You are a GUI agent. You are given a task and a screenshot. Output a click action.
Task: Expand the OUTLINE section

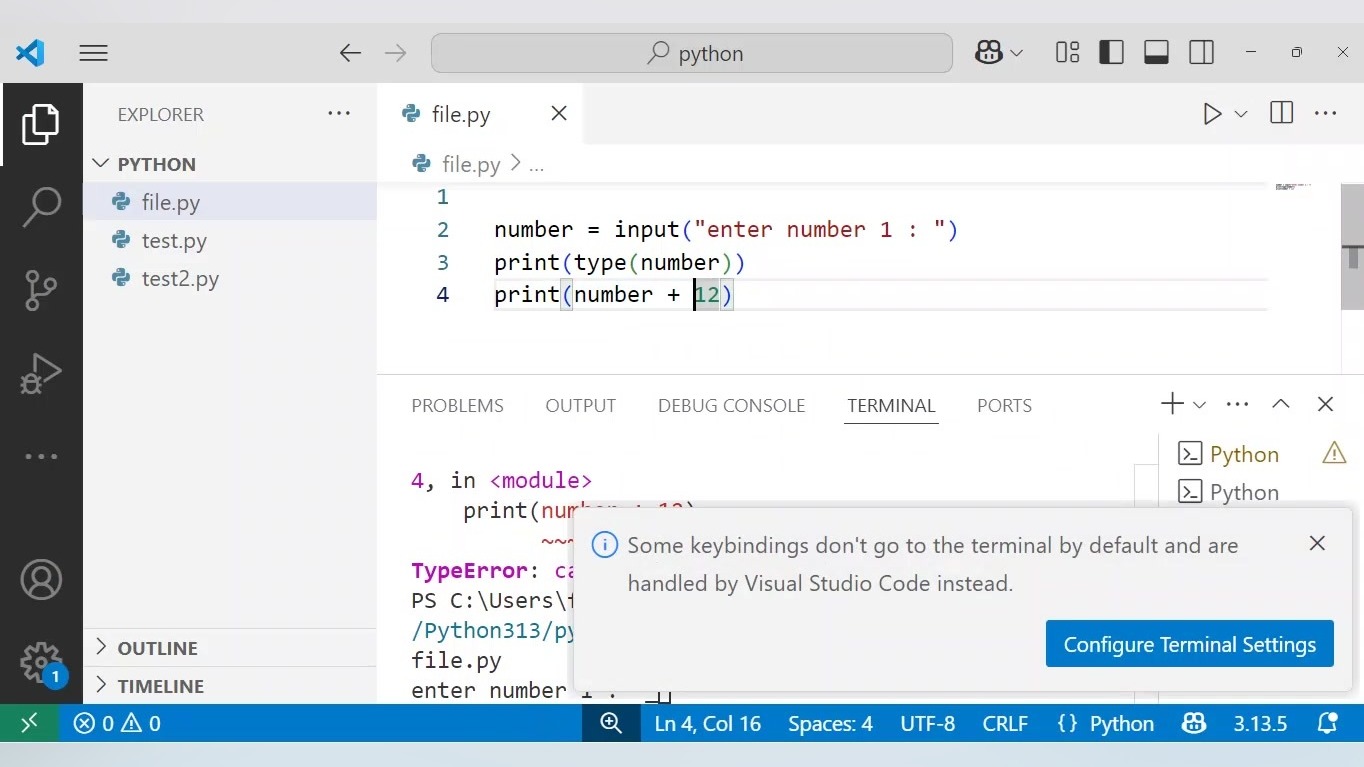tap(157, 648)
